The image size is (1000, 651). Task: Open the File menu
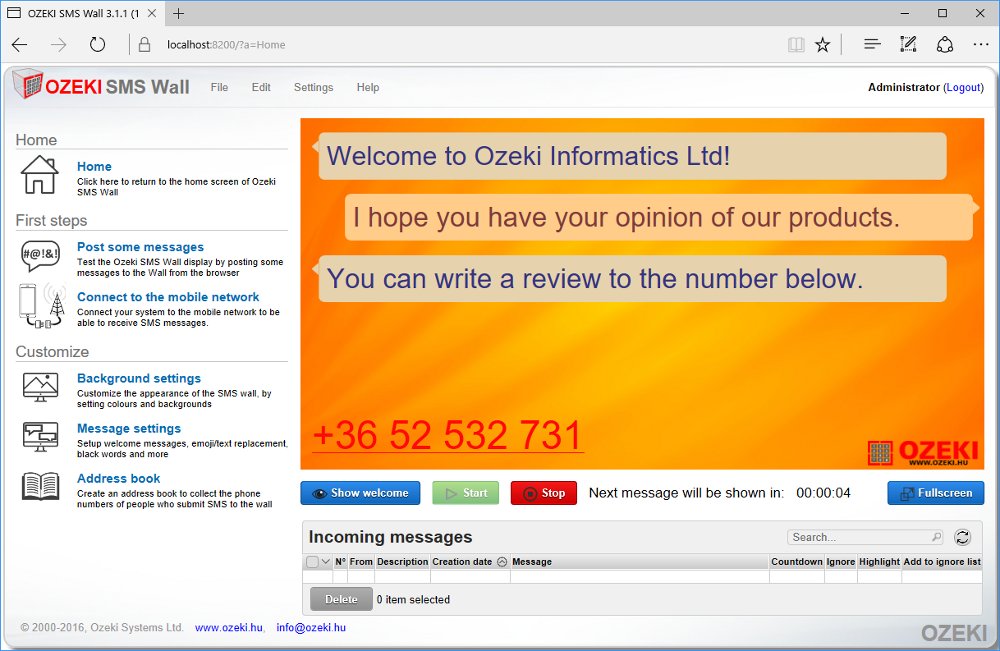(219, 87)
